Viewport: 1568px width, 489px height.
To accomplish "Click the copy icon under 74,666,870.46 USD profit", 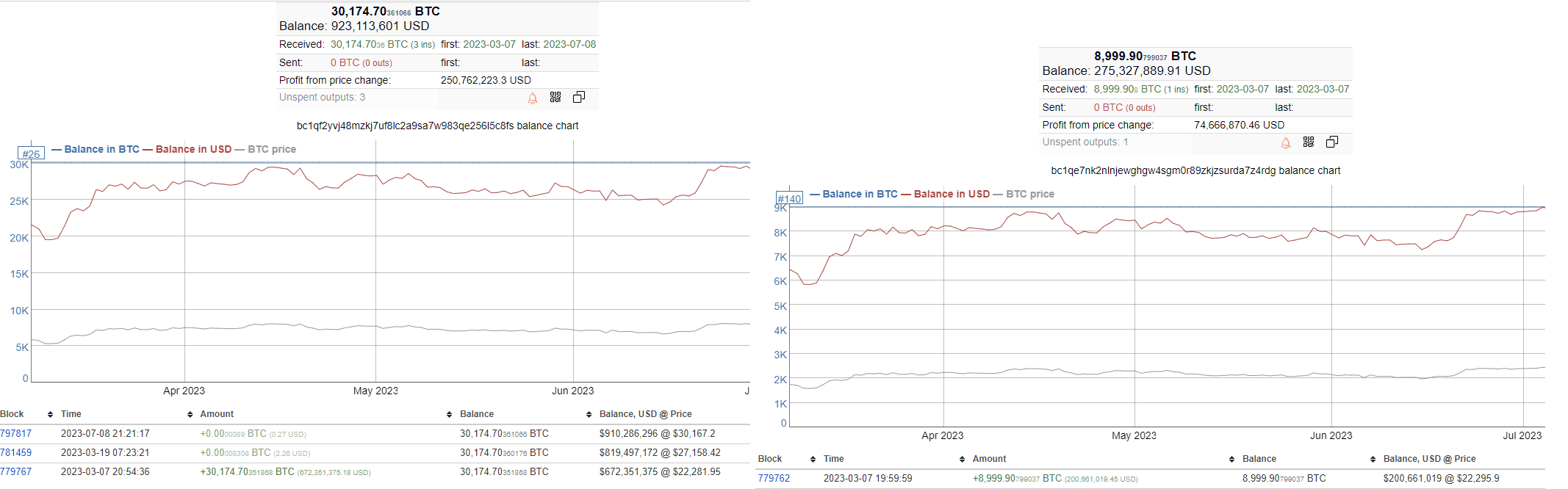I will point(1331,142).
